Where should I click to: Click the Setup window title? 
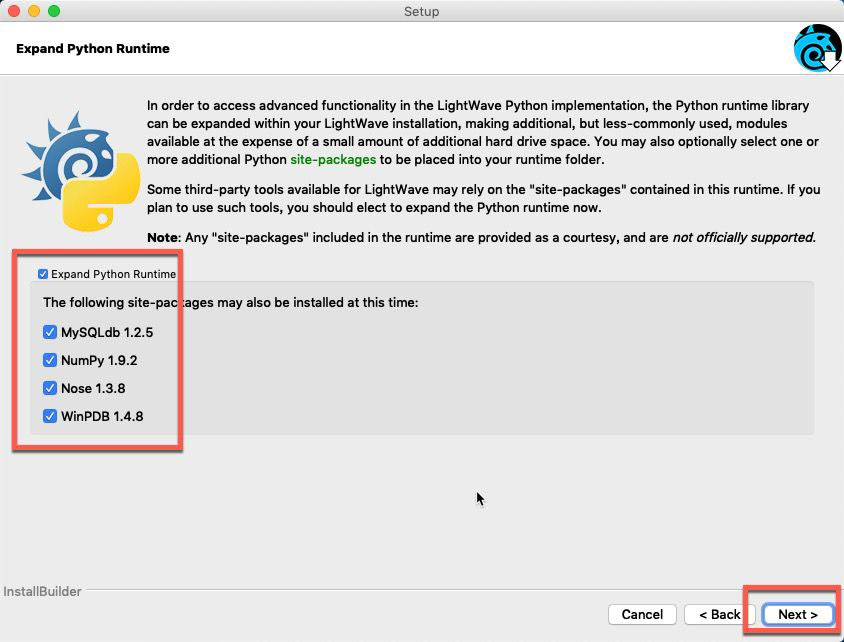(x=421, y=11)
